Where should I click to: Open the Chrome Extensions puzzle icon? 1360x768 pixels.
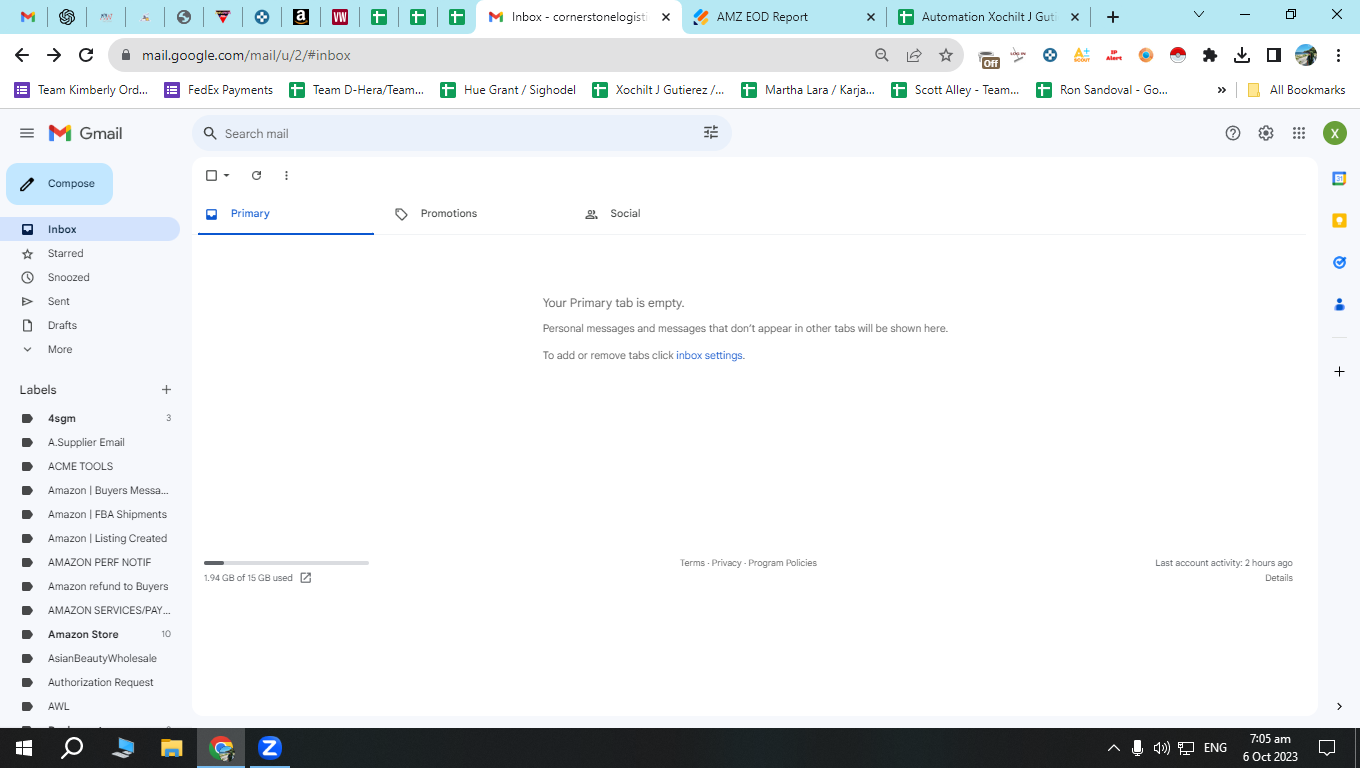[x=1210, y=55]
